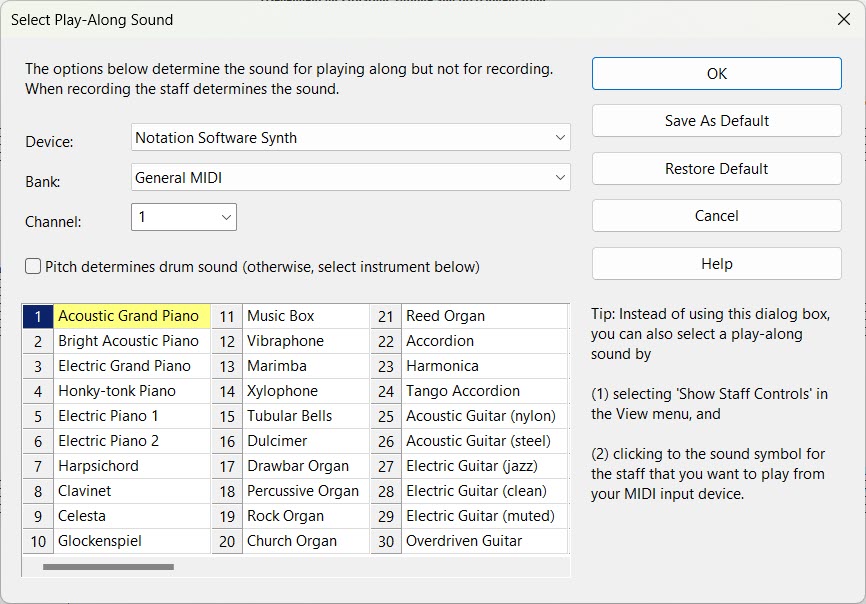
Task: Select Acoustic Guitar (nylon) entry
Action: tap(480, 416)
